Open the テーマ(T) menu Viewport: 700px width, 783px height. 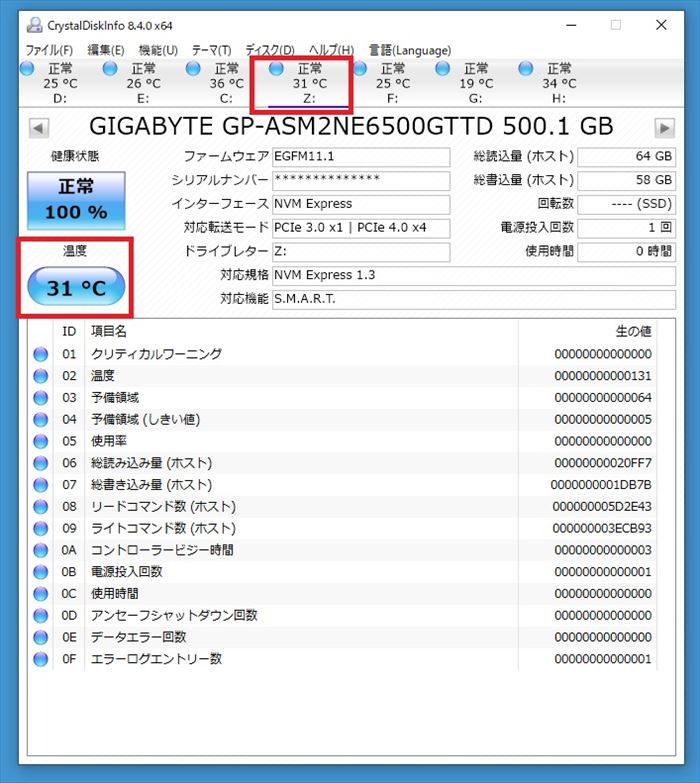[x=212, y=50]
